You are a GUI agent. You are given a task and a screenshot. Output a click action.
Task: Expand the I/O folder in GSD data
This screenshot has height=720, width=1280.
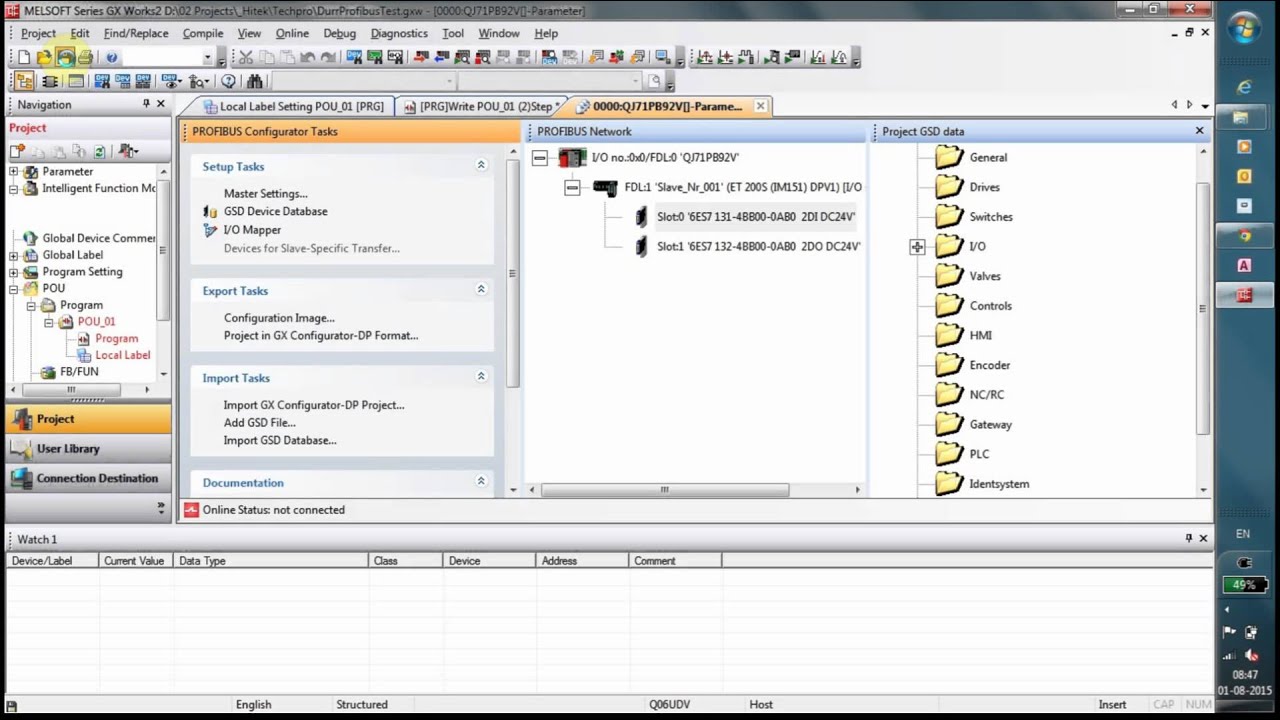[917, 247]
